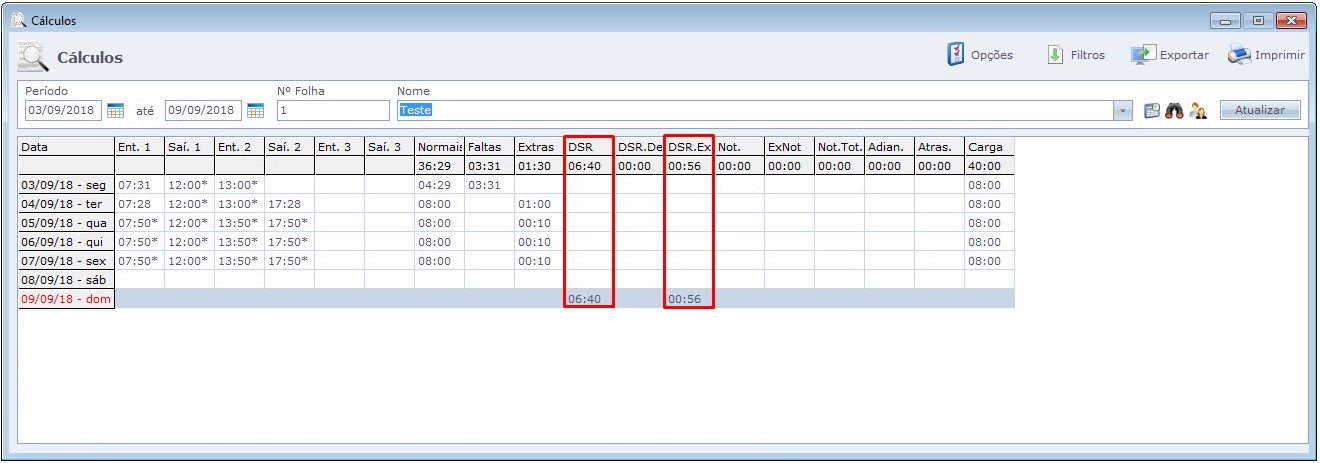Open the Opções checklist icon
1320x463 pixels.
(x=956, y=55)
